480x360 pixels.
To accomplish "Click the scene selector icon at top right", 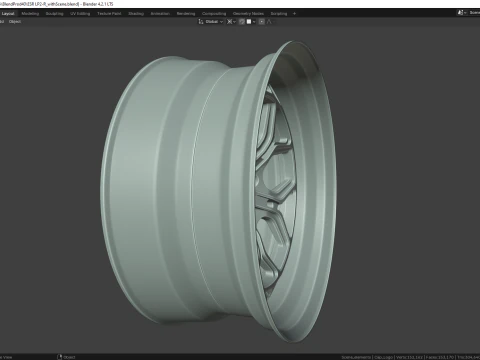I will [x=461, y=13].
